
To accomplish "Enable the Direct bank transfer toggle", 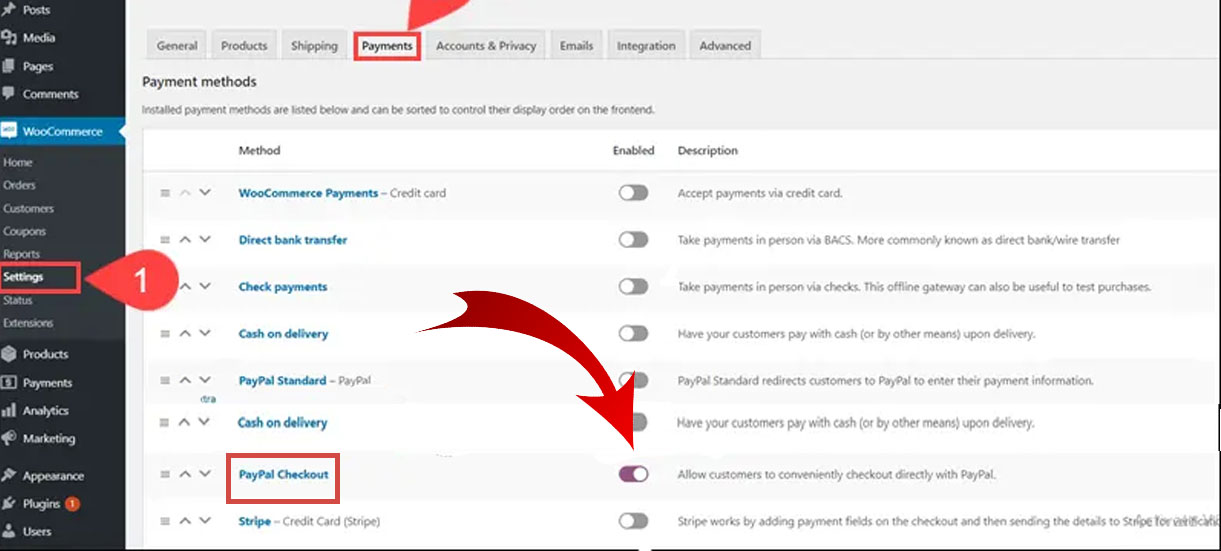I will [632, 240].
